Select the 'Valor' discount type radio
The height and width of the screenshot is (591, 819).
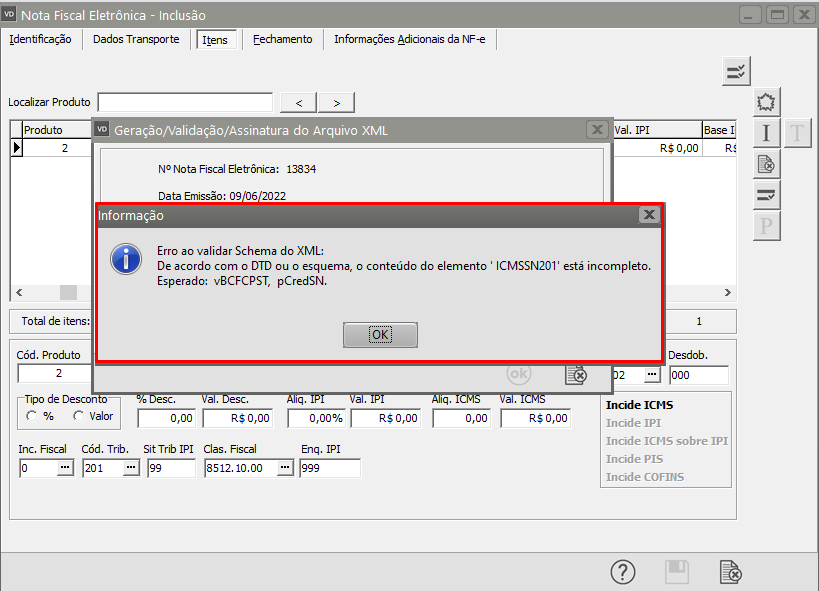click(x=79, y=416)
